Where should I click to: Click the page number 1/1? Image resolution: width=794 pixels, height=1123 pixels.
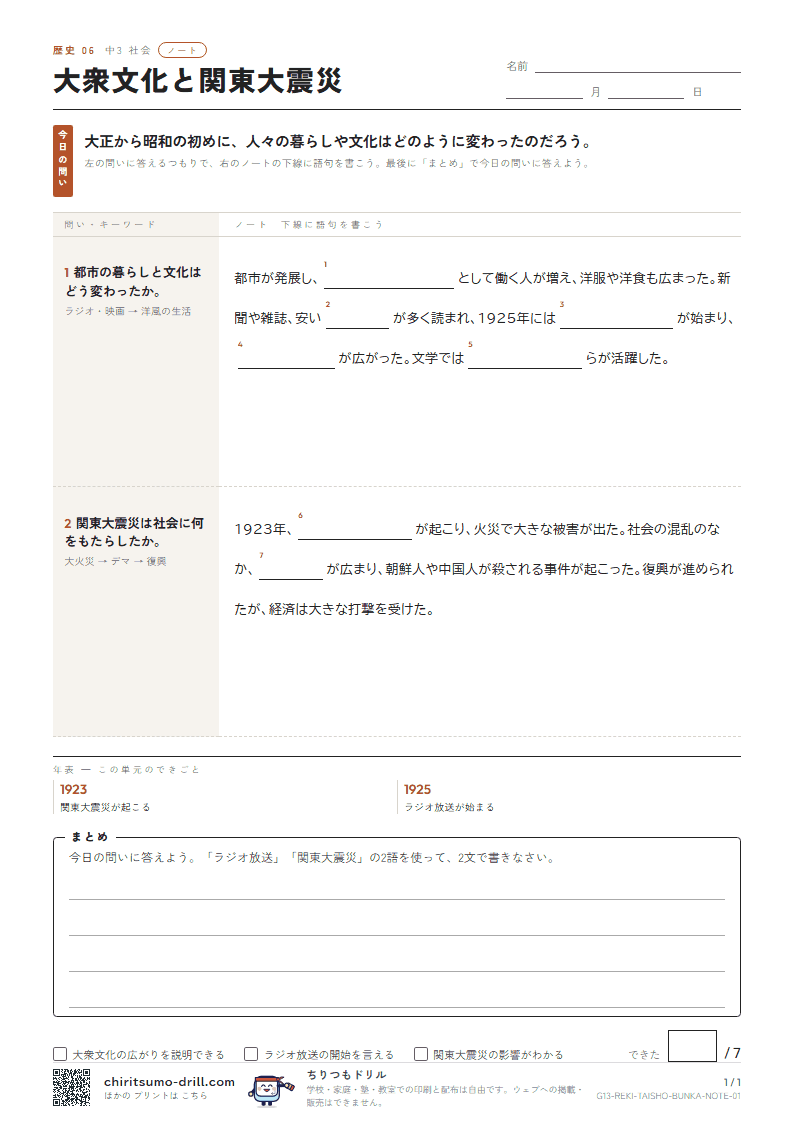[x=732, y=1082]
